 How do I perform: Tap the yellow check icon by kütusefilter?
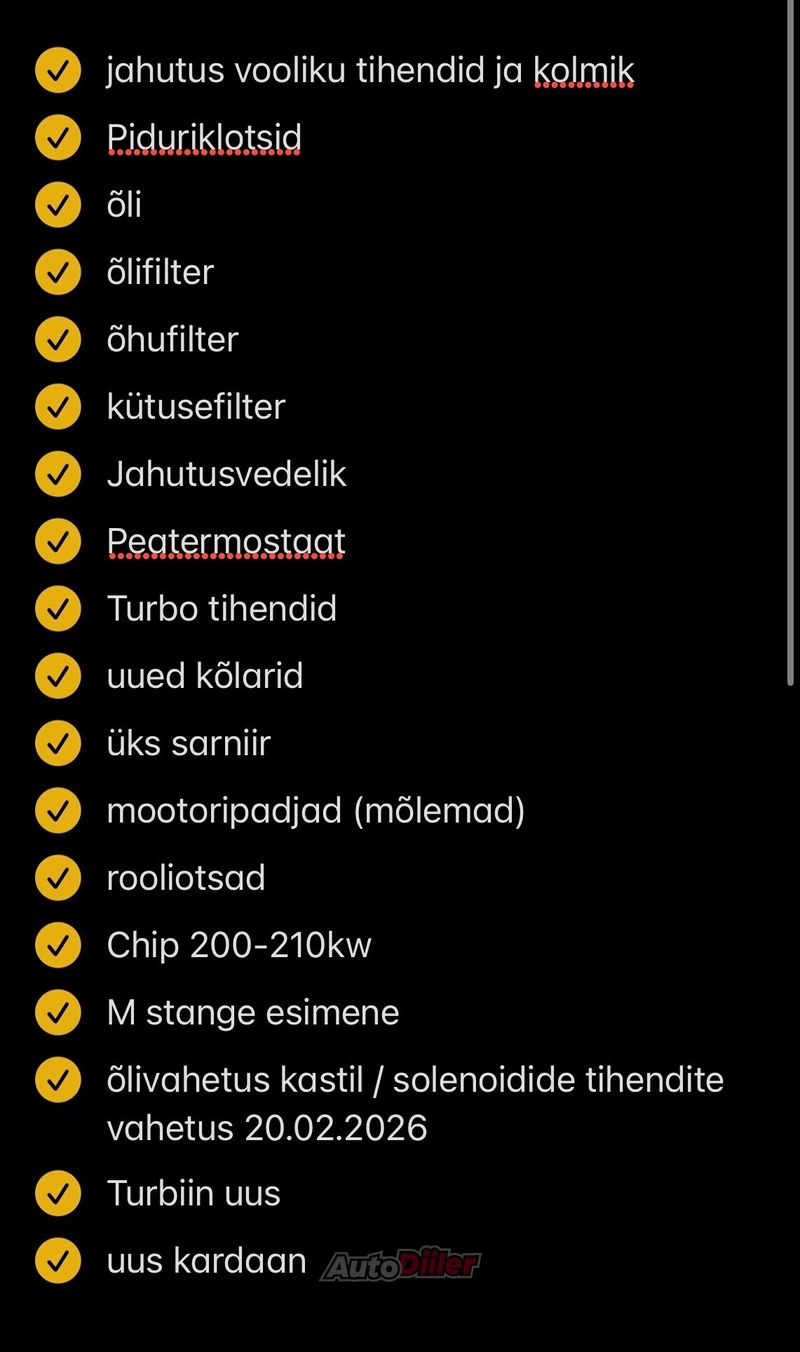pyautogui.click(x=57, y=407)
